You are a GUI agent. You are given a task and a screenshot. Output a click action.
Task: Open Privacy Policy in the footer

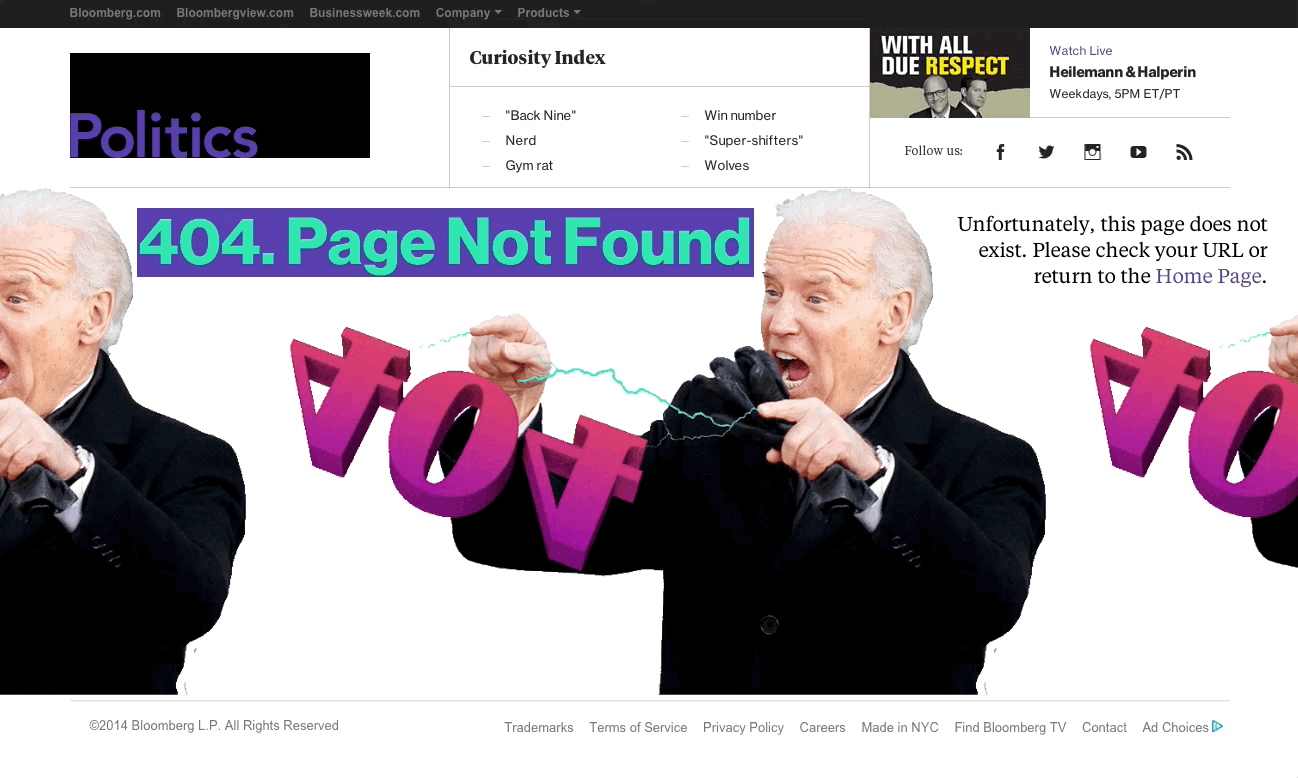(x=743, y=728)
